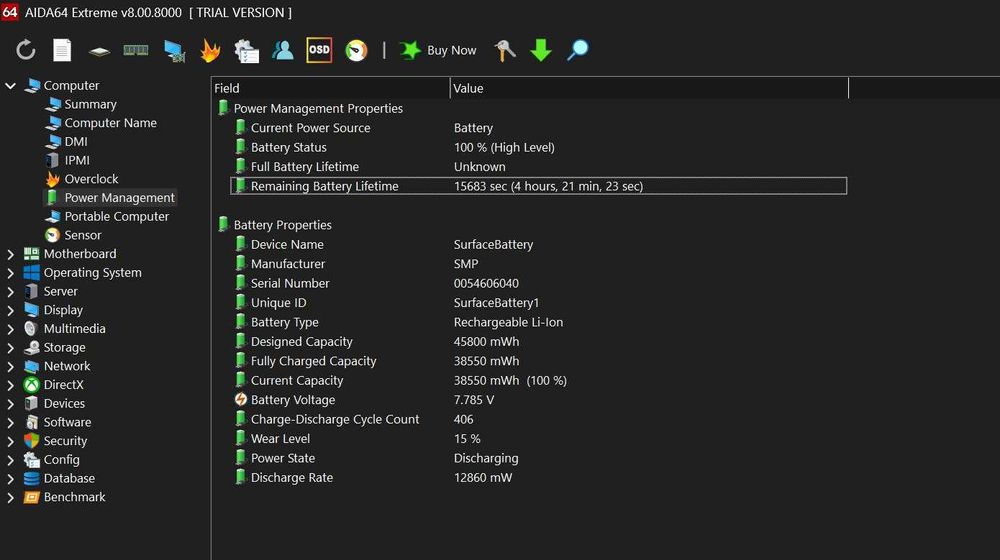The height and width of the screenshot is (560, 1000).
Task: Expand the Devices tree node
Action: [x=10, y=404]
